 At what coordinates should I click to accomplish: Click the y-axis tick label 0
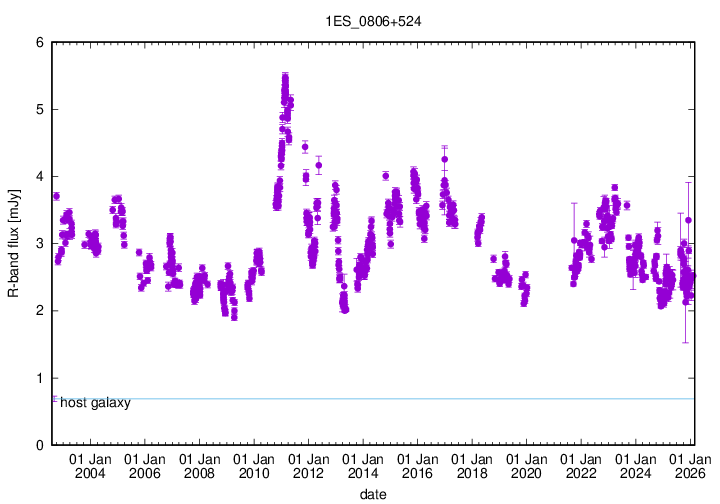coord(39,445)
